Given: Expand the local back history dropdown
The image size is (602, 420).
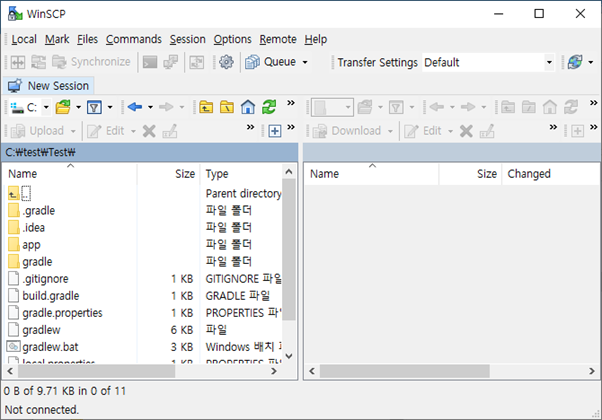Looking at the screenshot, I should coord(150,107).
